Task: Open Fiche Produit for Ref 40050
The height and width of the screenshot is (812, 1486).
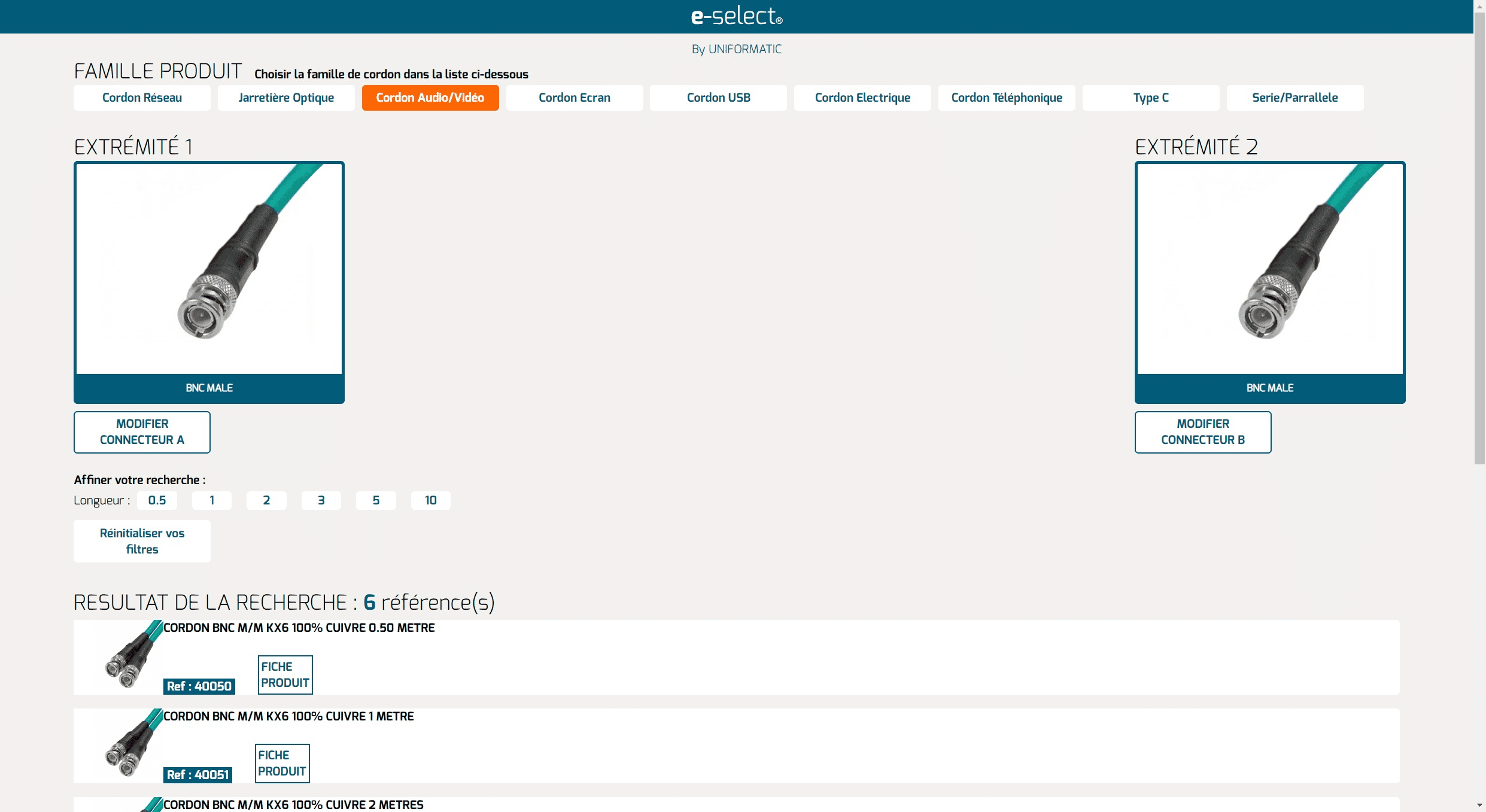Action: tap(285, 674)
